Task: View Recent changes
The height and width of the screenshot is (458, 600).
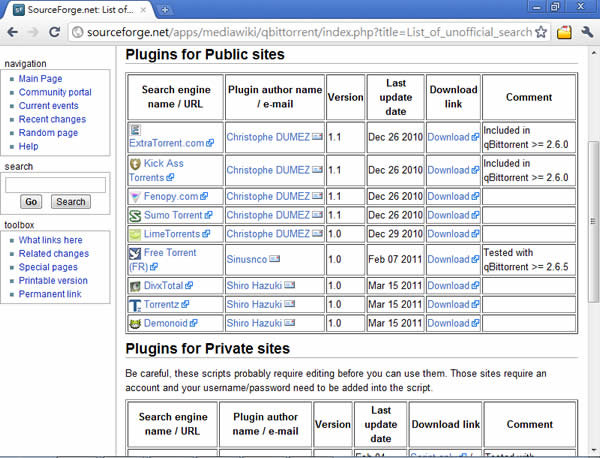Action: (x=52, y=119)
